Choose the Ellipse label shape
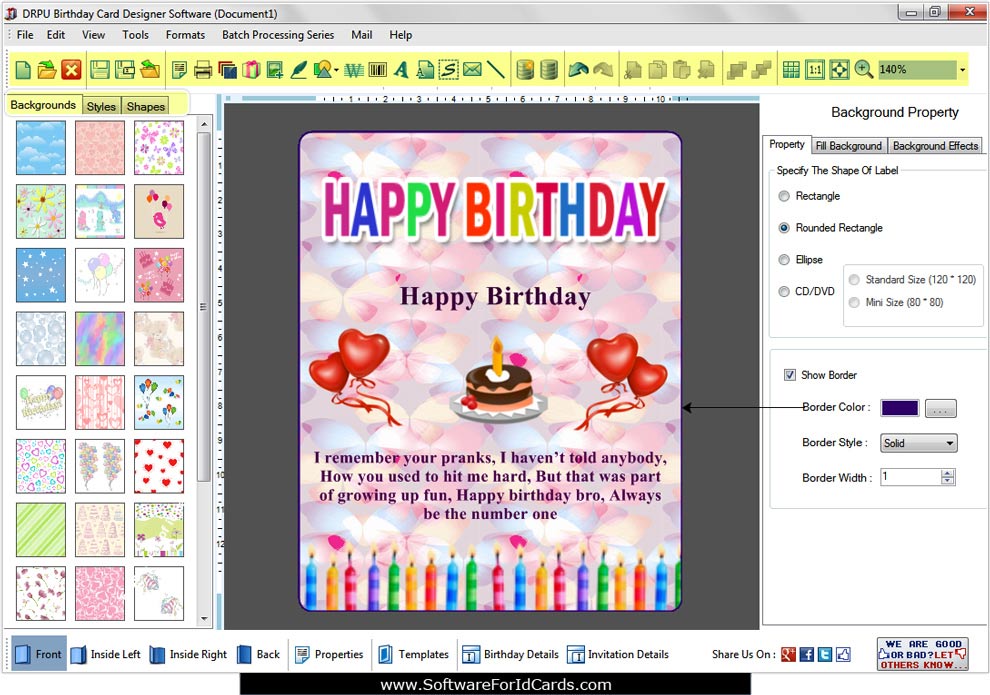This screenshot has height=695, width=990. [784, 260]
